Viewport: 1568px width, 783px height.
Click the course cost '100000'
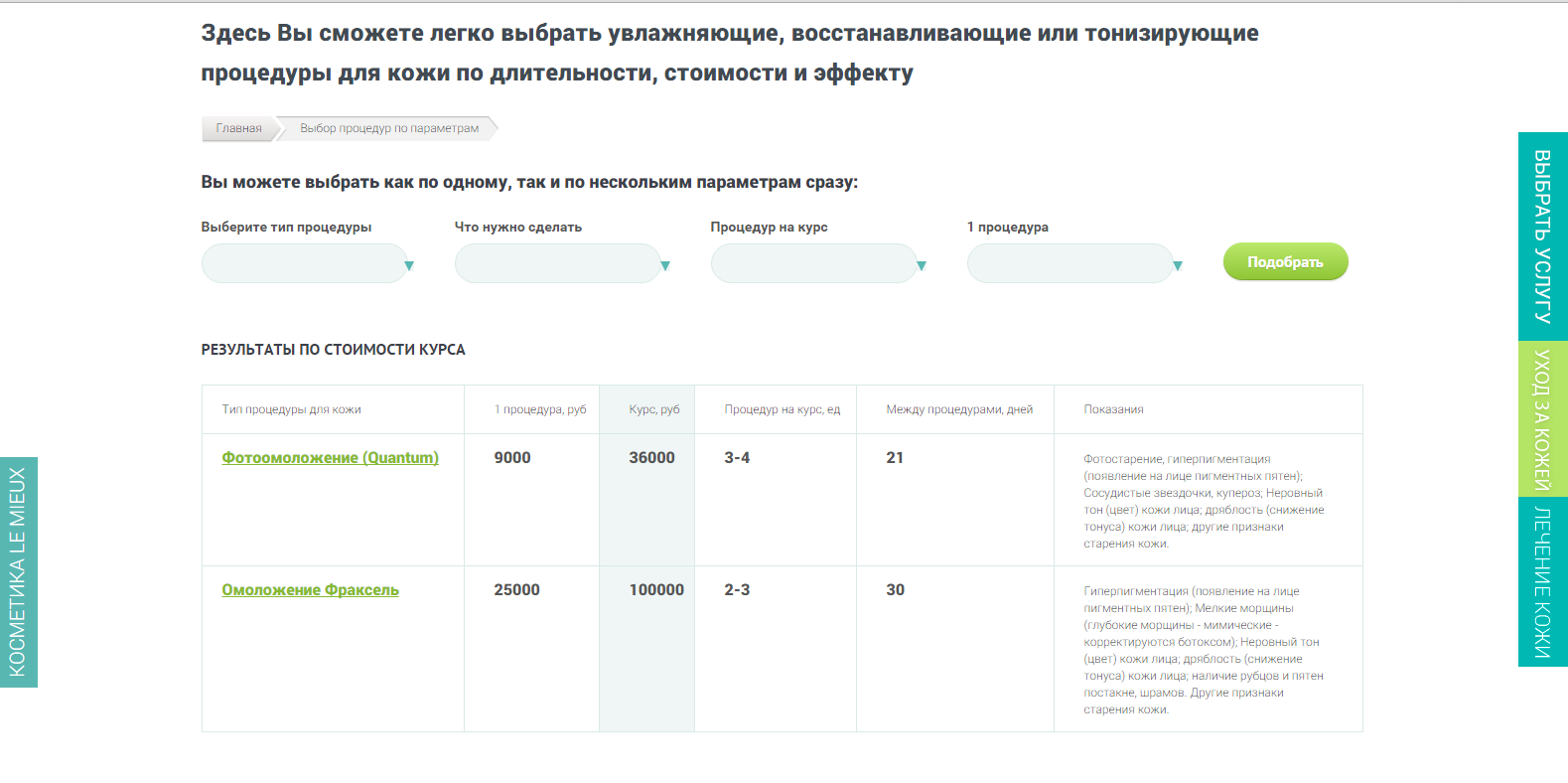656,589
